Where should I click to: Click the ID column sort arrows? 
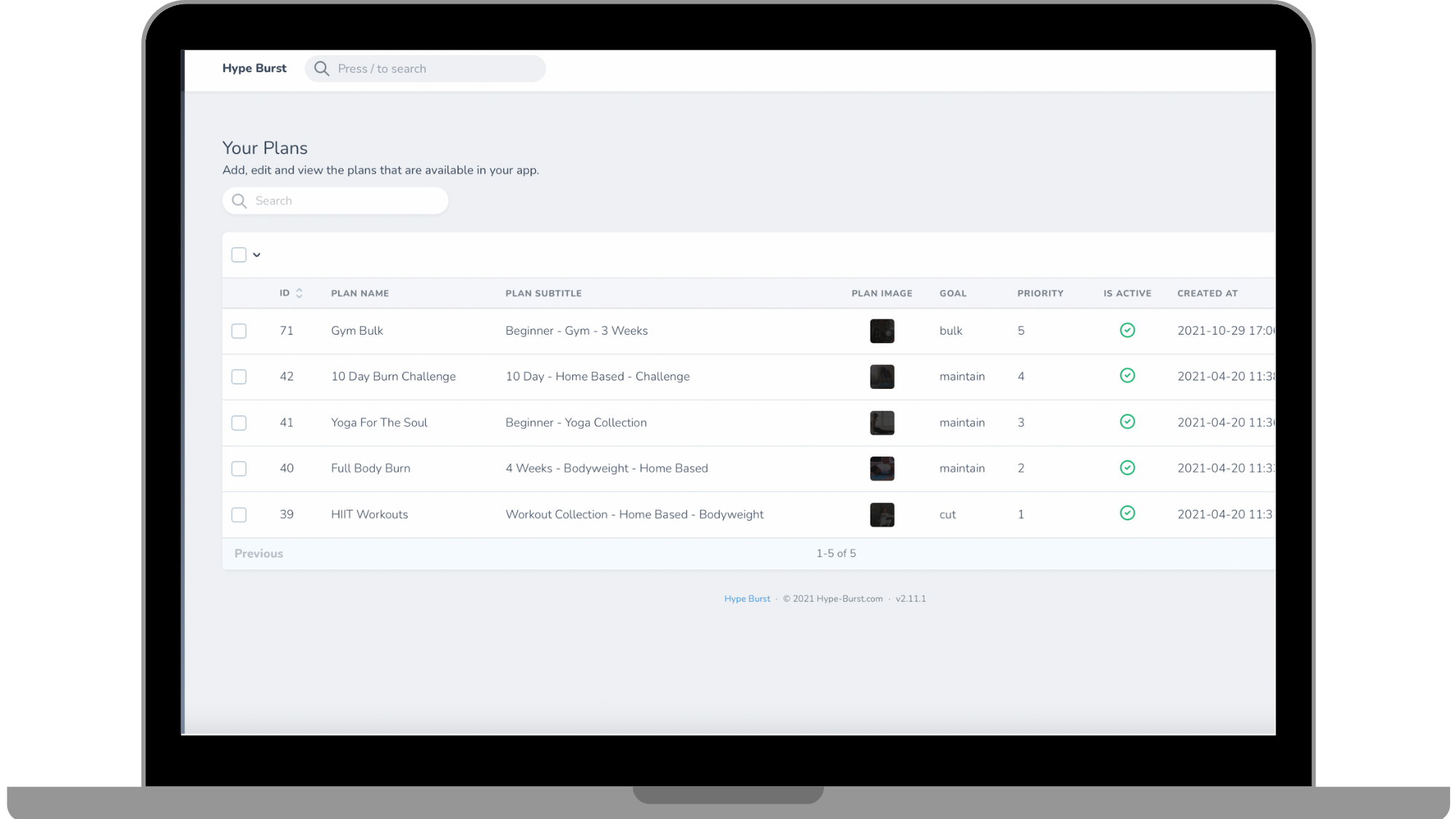(x=299, y=293)
